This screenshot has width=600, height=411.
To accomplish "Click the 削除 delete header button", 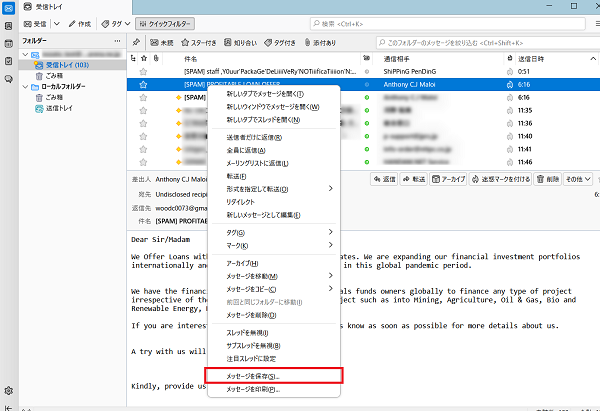I will coord(548,179).
